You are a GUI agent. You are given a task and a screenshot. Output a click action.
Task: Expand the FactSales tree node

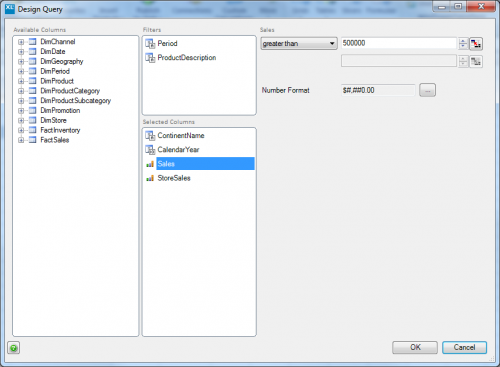21,140
